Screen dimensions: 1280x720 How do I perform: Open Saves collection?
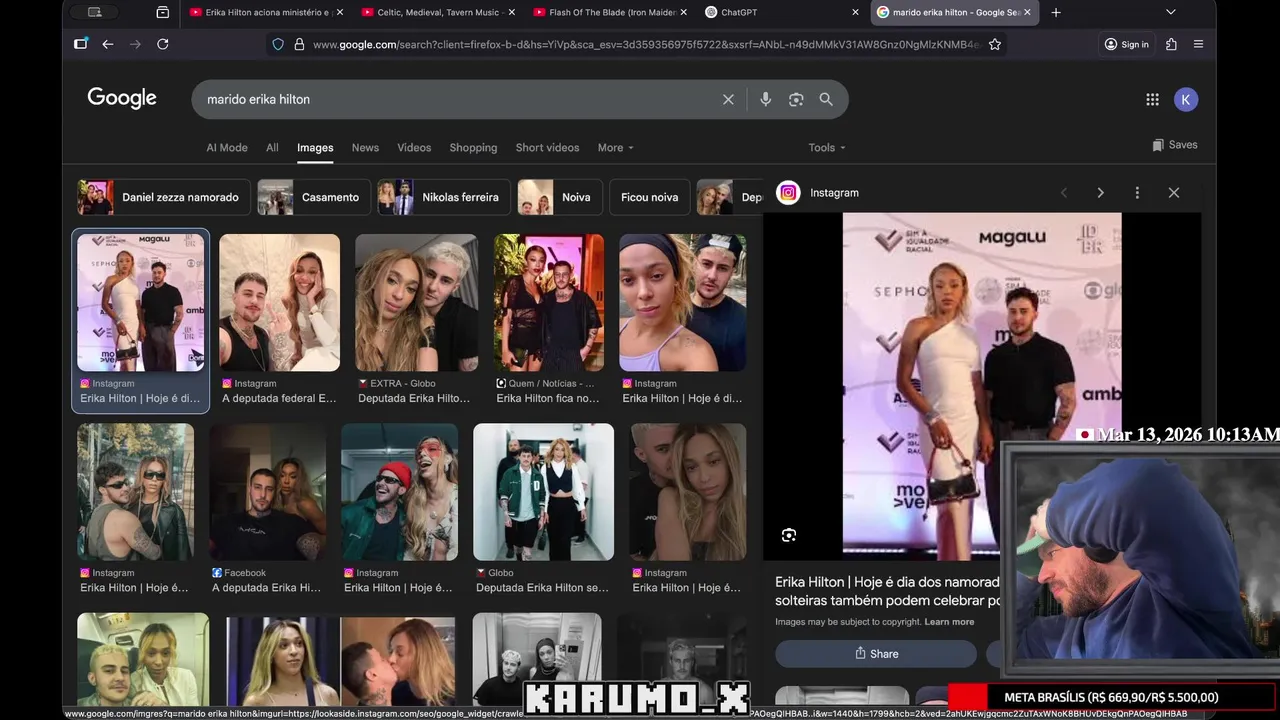point(1175,145)
